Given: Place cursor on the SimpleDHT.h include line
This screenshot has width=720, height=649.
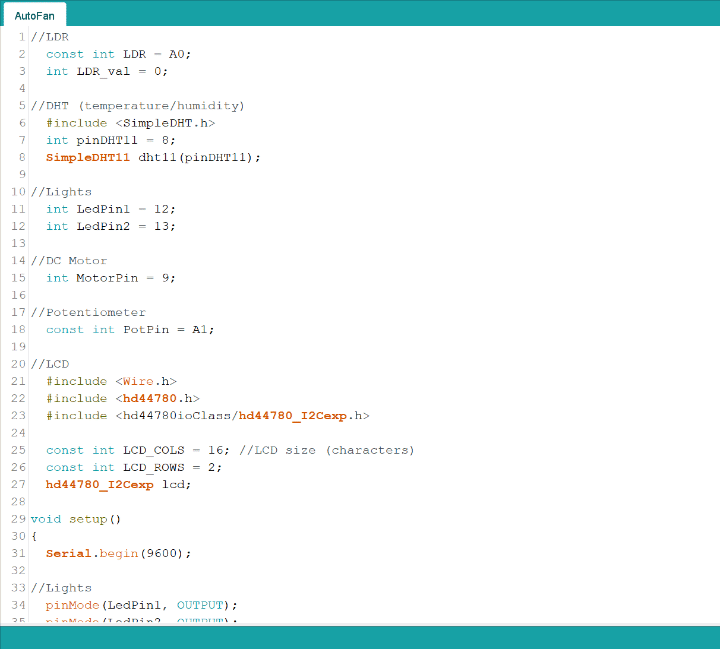Looking at the screenshot, I should [130, 123].
